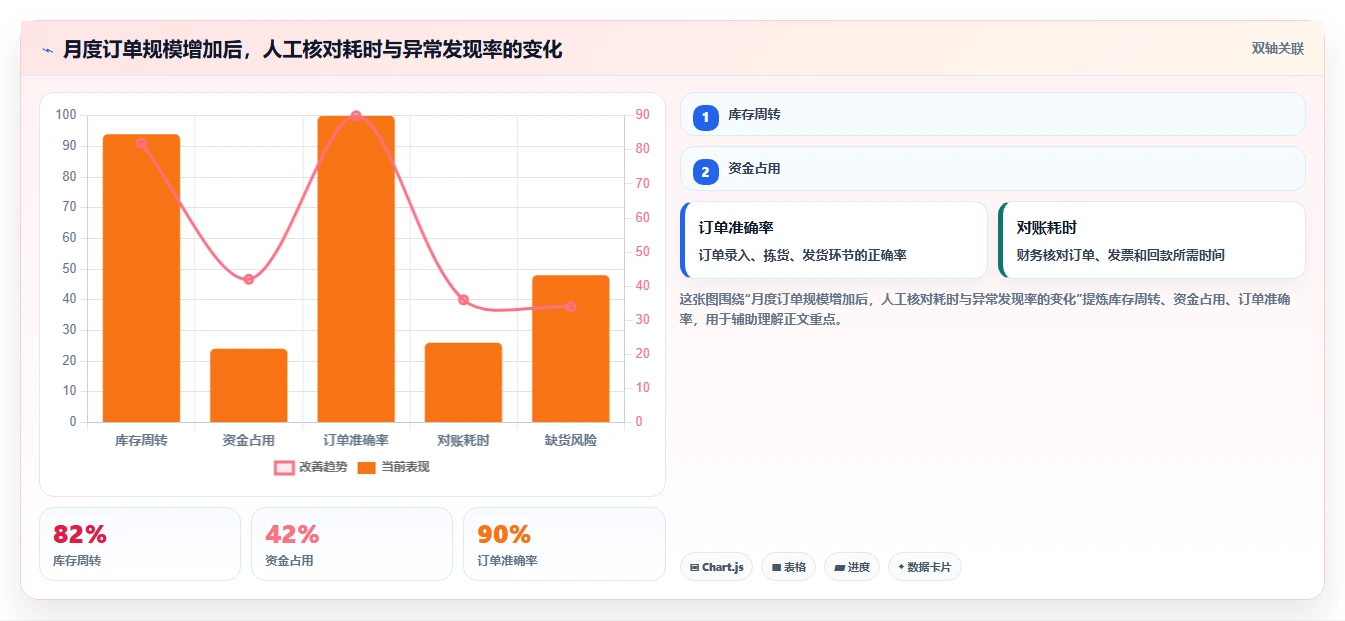
Task: Open the 对账耗时 info card
Action: [x=1151, y=240]
